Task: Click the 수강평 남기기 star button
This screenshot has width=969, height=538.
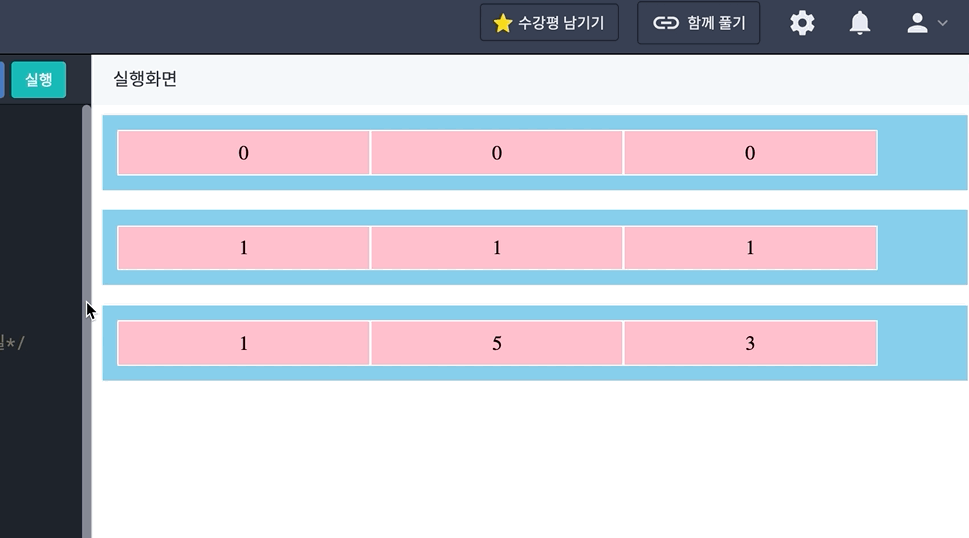Action: 549,23
